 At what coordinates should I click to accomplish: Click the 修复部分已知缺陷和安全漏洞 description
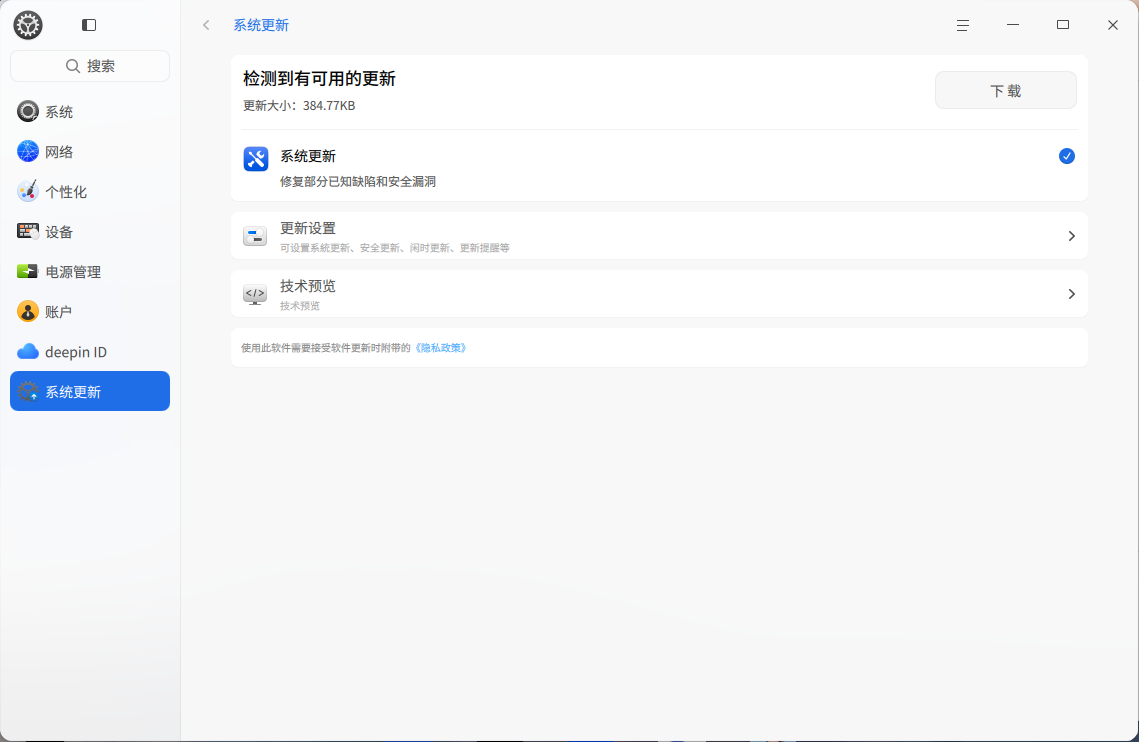click(x=358, y=182)
